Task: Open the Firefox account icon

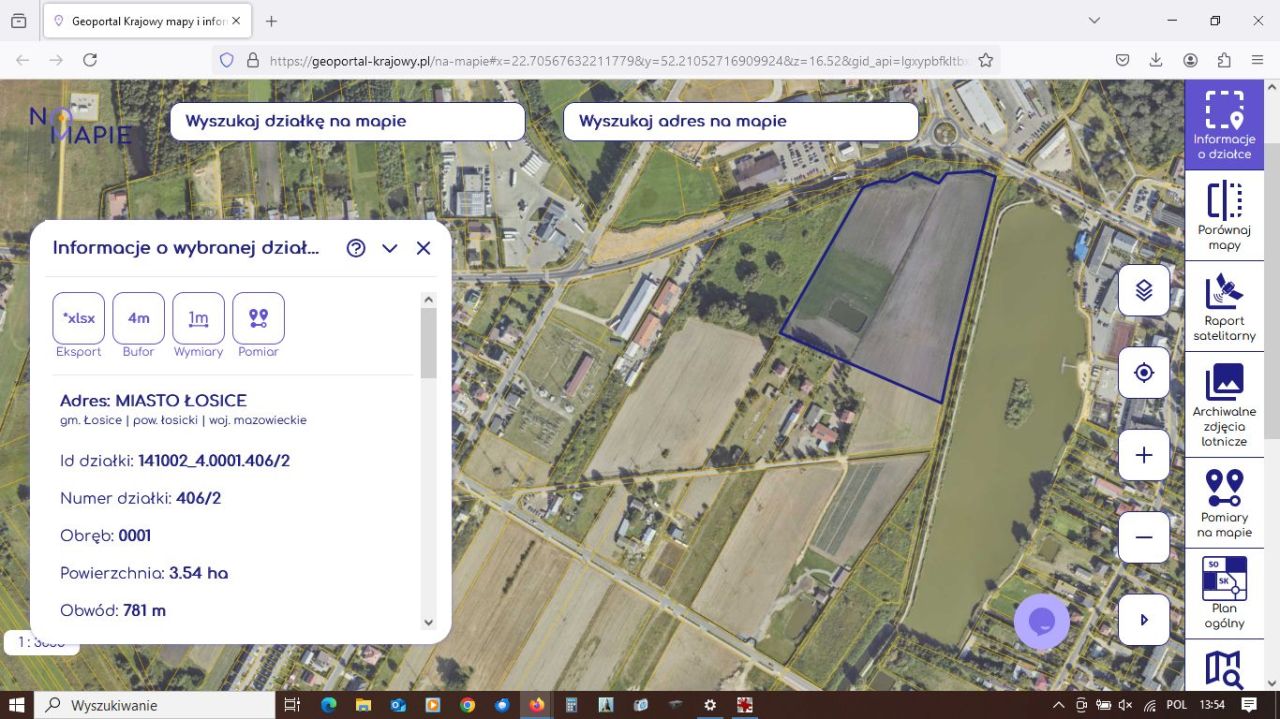Action: [x=1190, y=60]
